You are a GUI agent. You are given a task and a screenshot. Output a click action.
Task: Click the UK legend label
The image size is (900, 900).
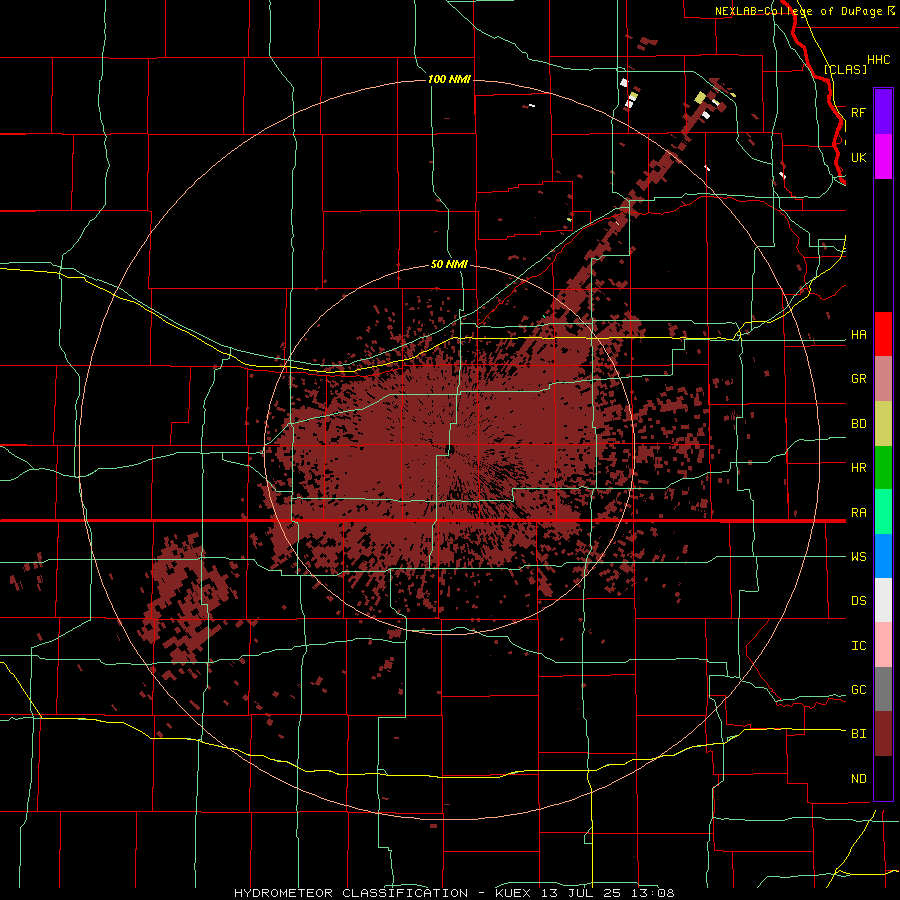point(859,157)
